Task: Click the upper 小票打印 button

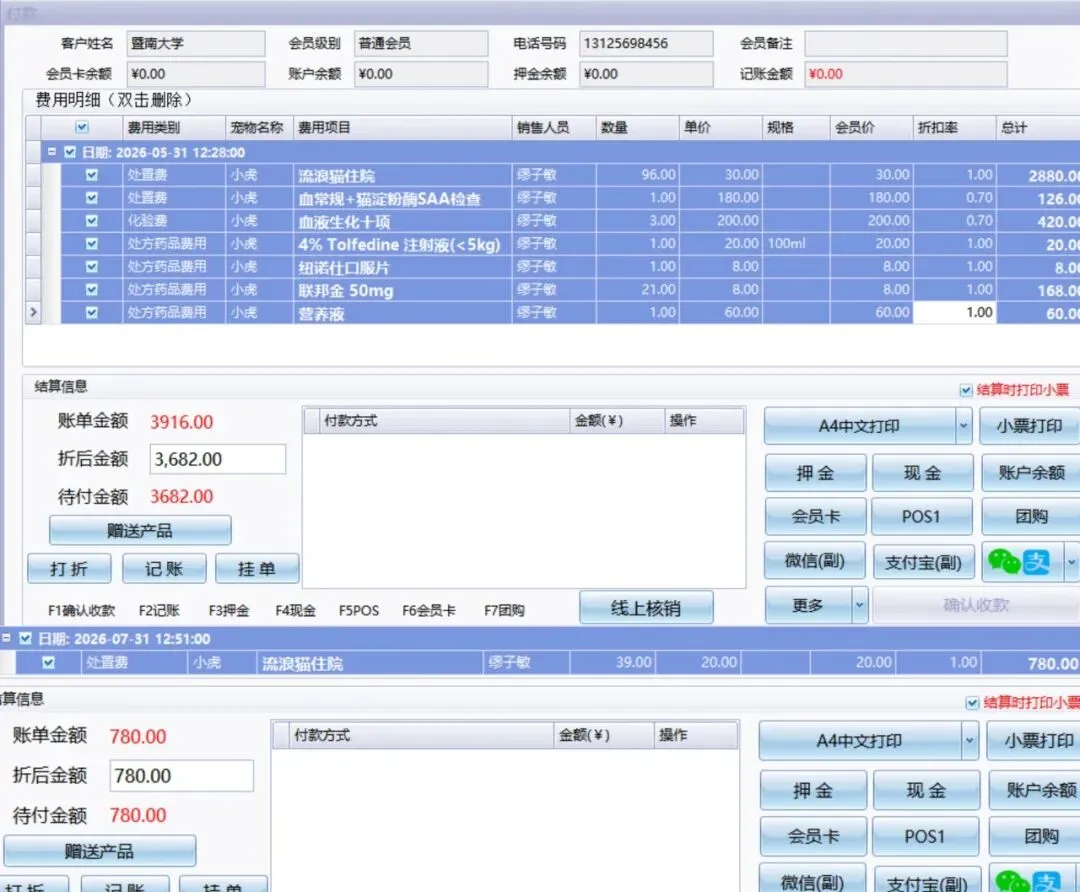Action: click(x=1029, y=426)
